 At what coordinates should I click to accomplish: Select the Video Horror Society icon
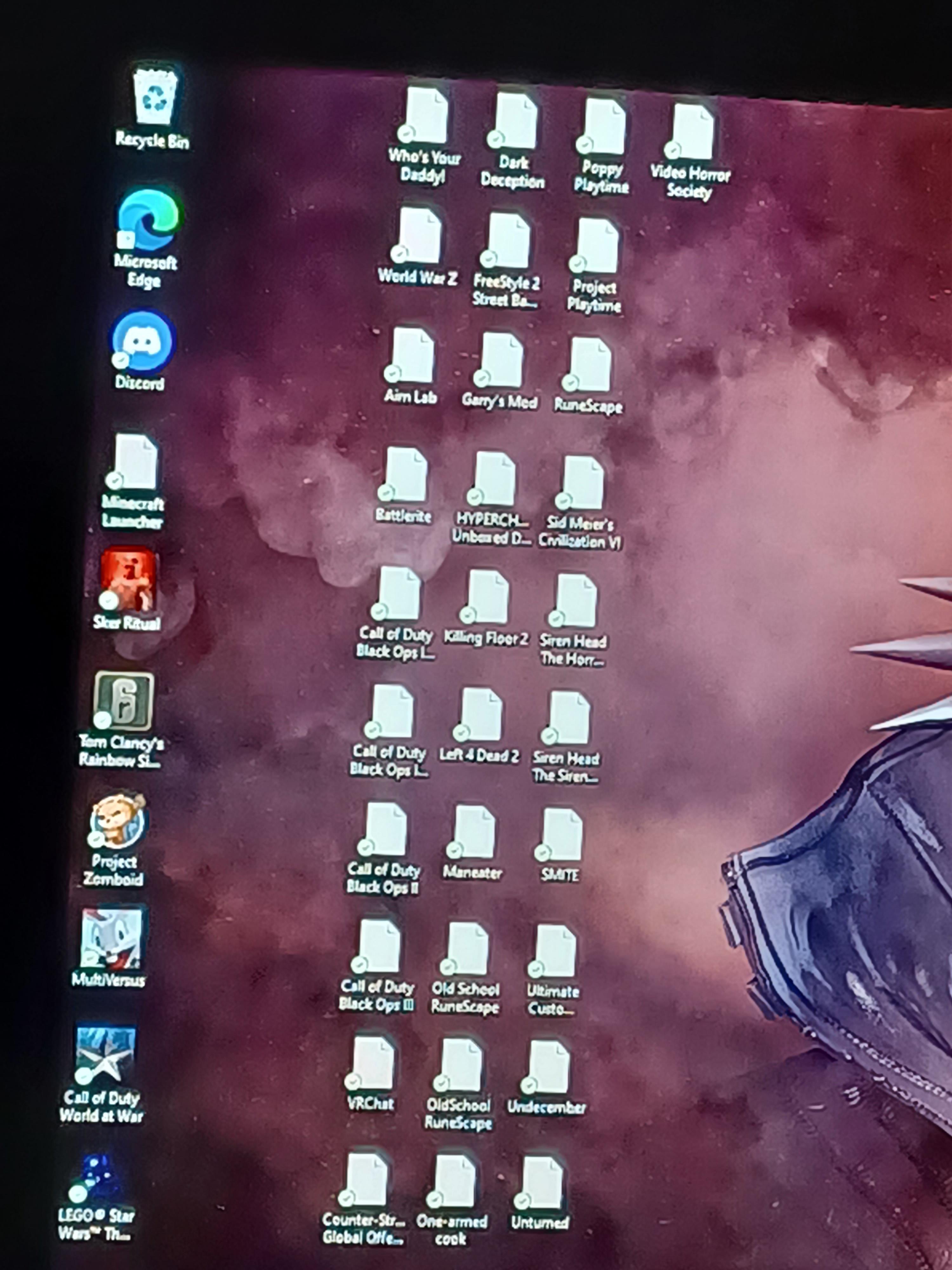[x=691, y=151]
